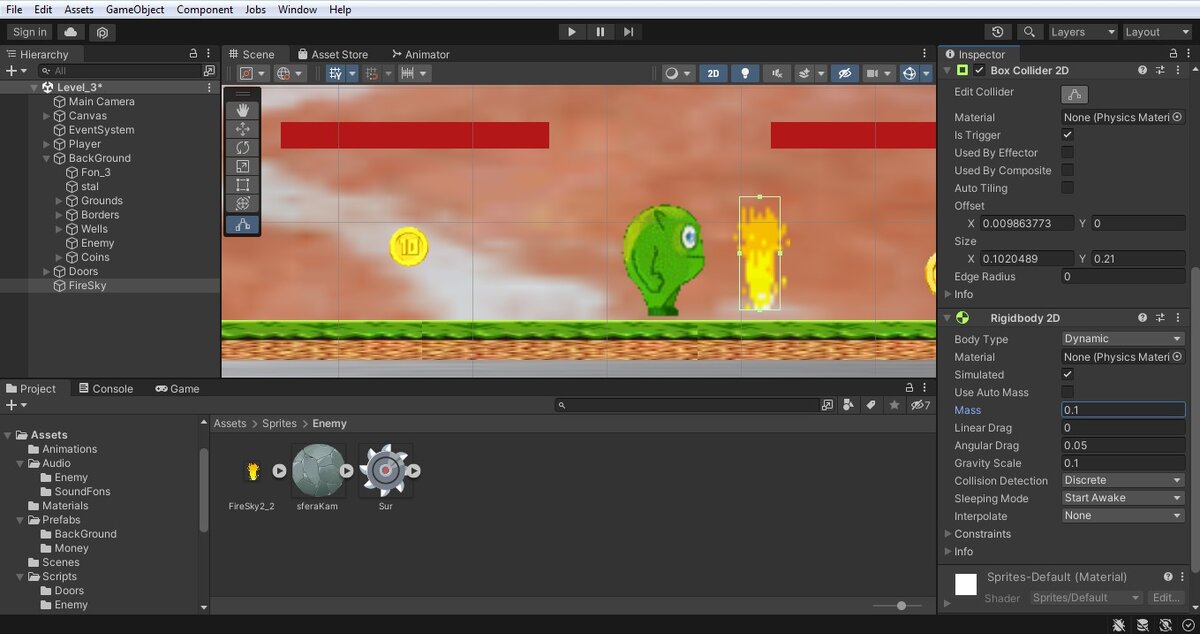Switch to the Animator tab
Screen dimensions: 1200x634
point(420,54)
